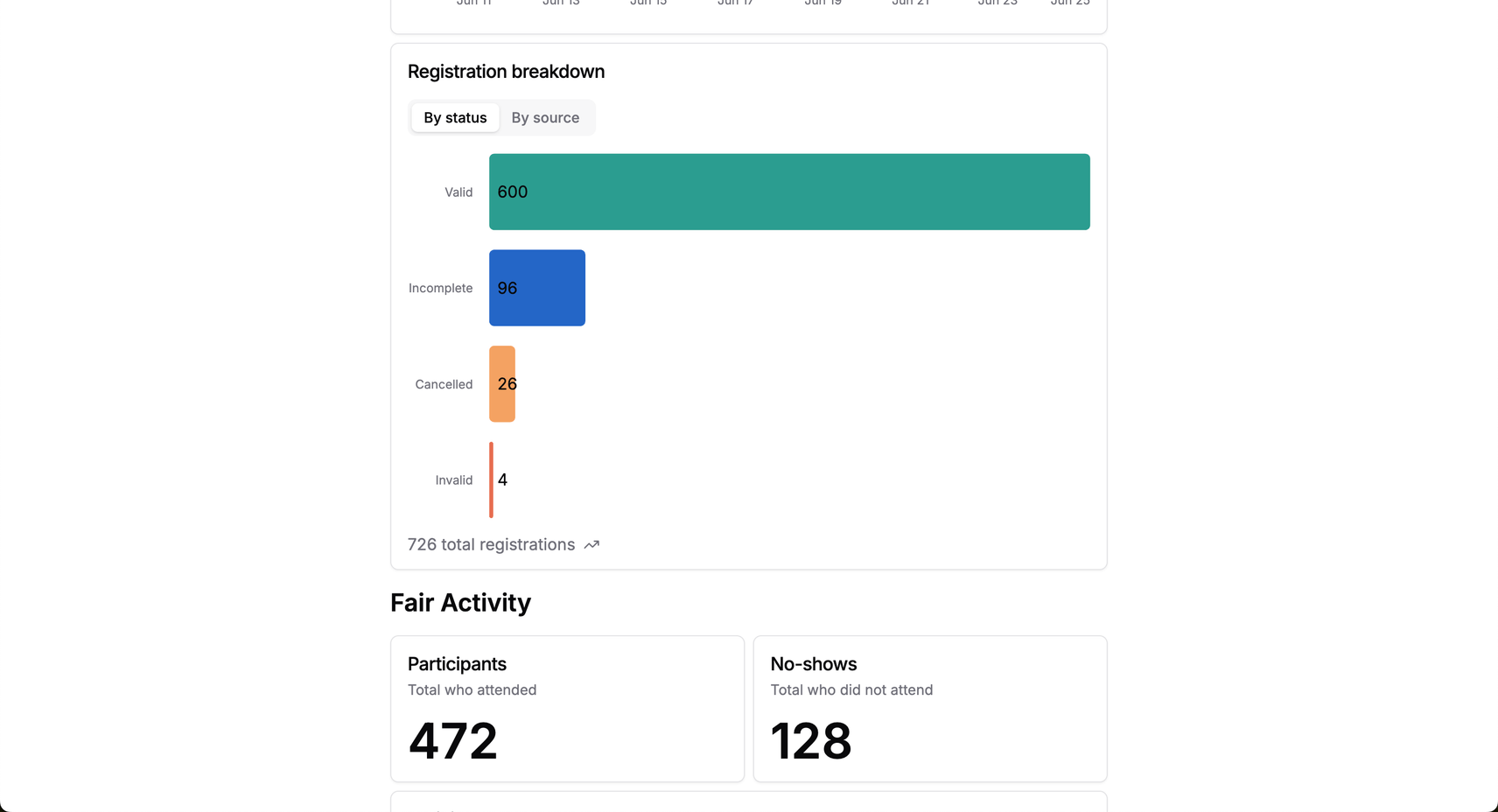Click the Incomplete axis label
Image resolution: width=1498 pixels, height=812 pixels.
tap(440, 289)
